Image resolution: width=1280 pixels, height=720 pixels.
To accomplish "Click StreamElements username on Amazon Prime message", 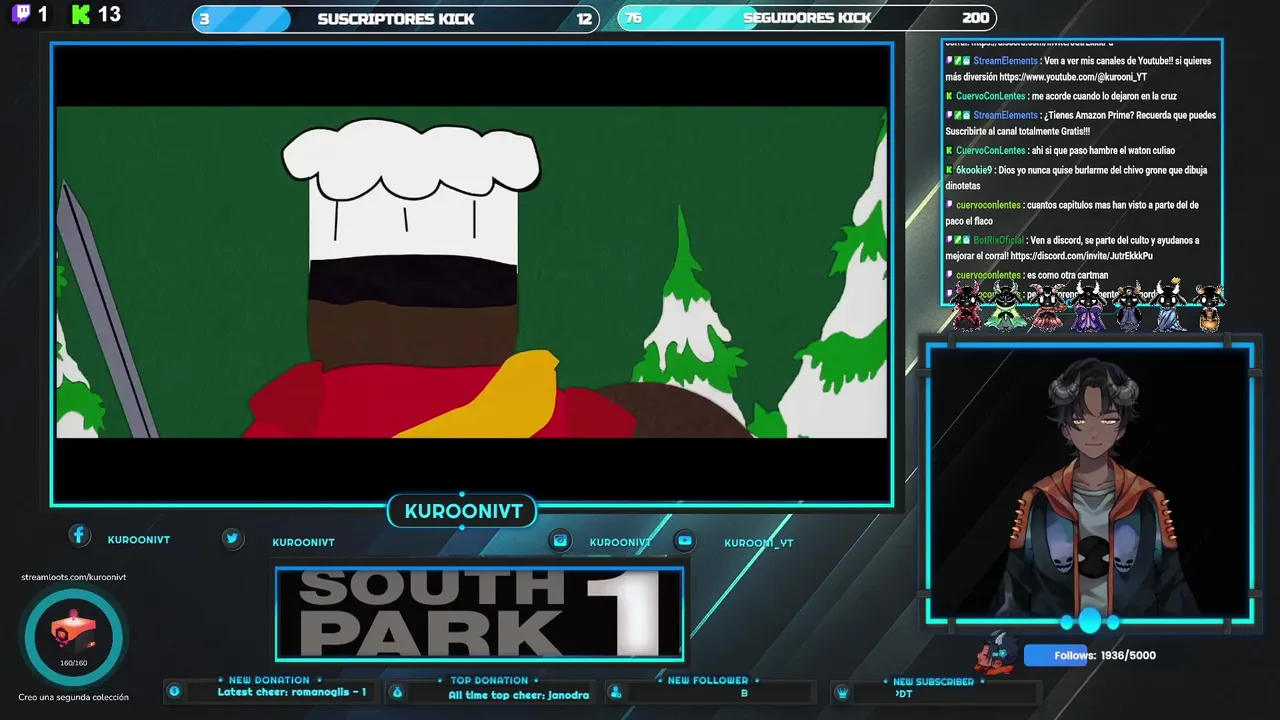I will [x=1005, y=115].
